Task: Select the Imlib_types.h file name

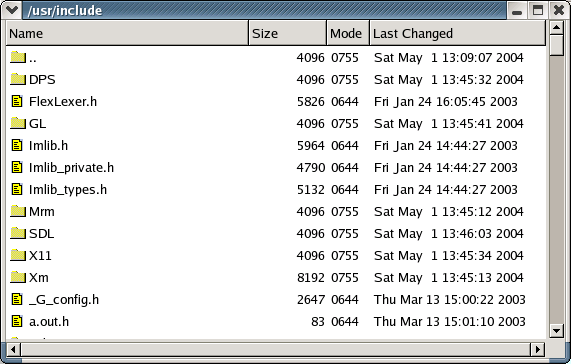Action: (x=68, y=190)
